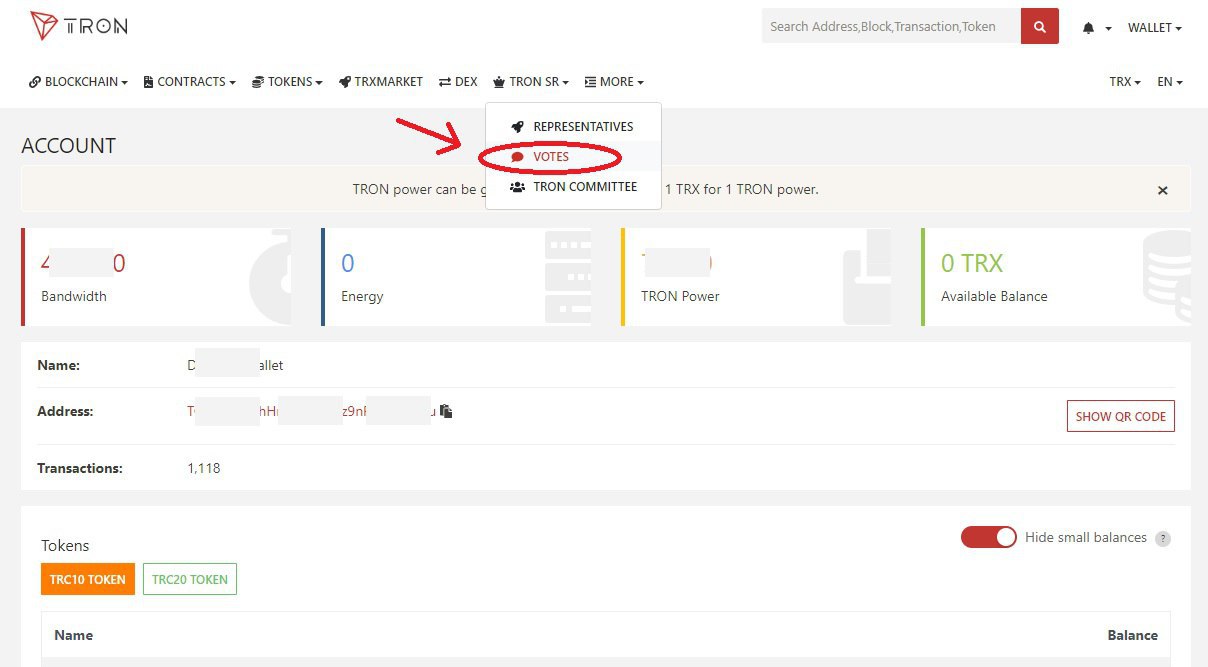Screen dimensions: 1208x667
Task: Click the TRON logo
Action: click(78, 26)
